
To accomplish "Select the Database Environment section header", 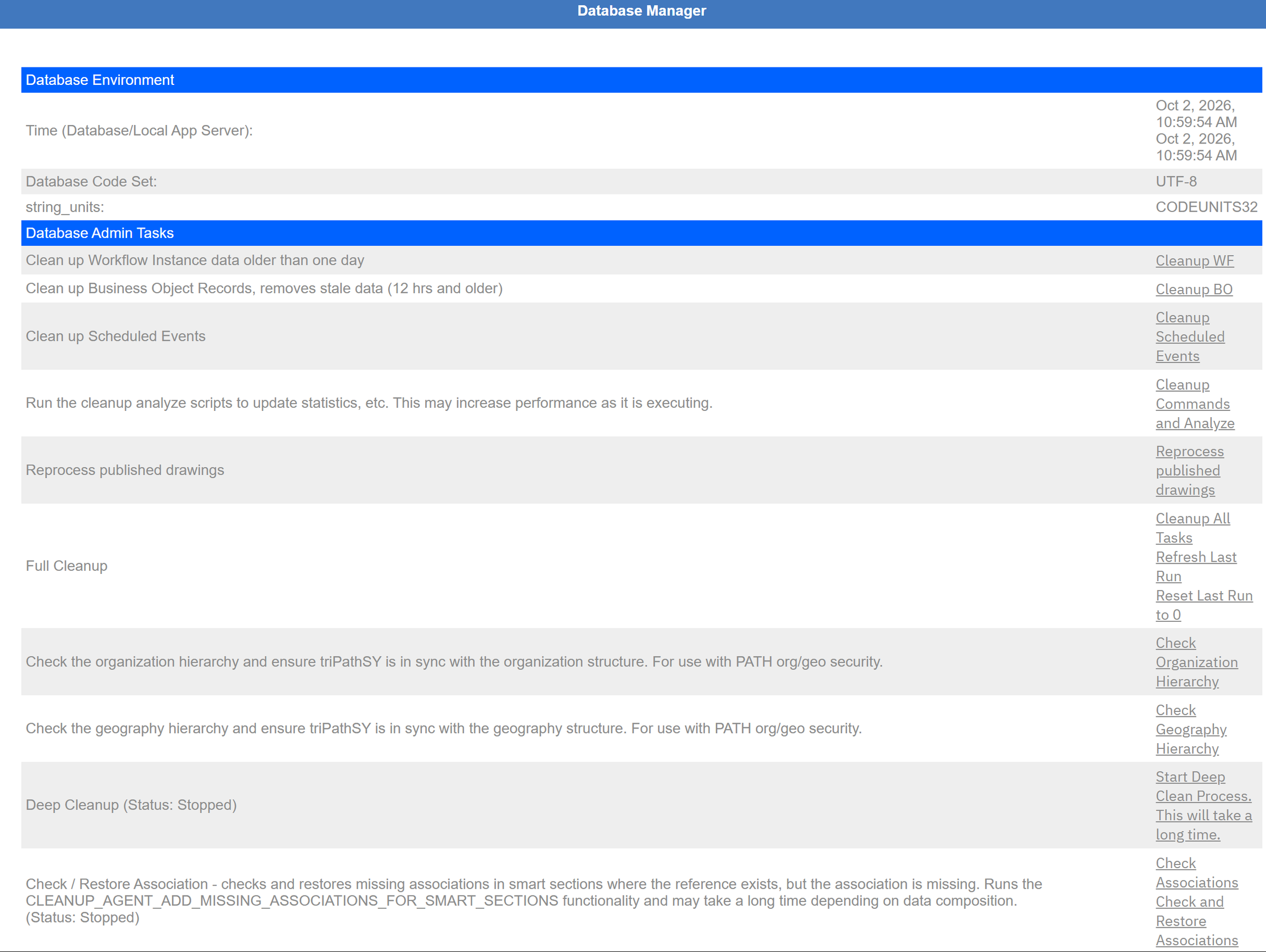I will tap(641, 80).
